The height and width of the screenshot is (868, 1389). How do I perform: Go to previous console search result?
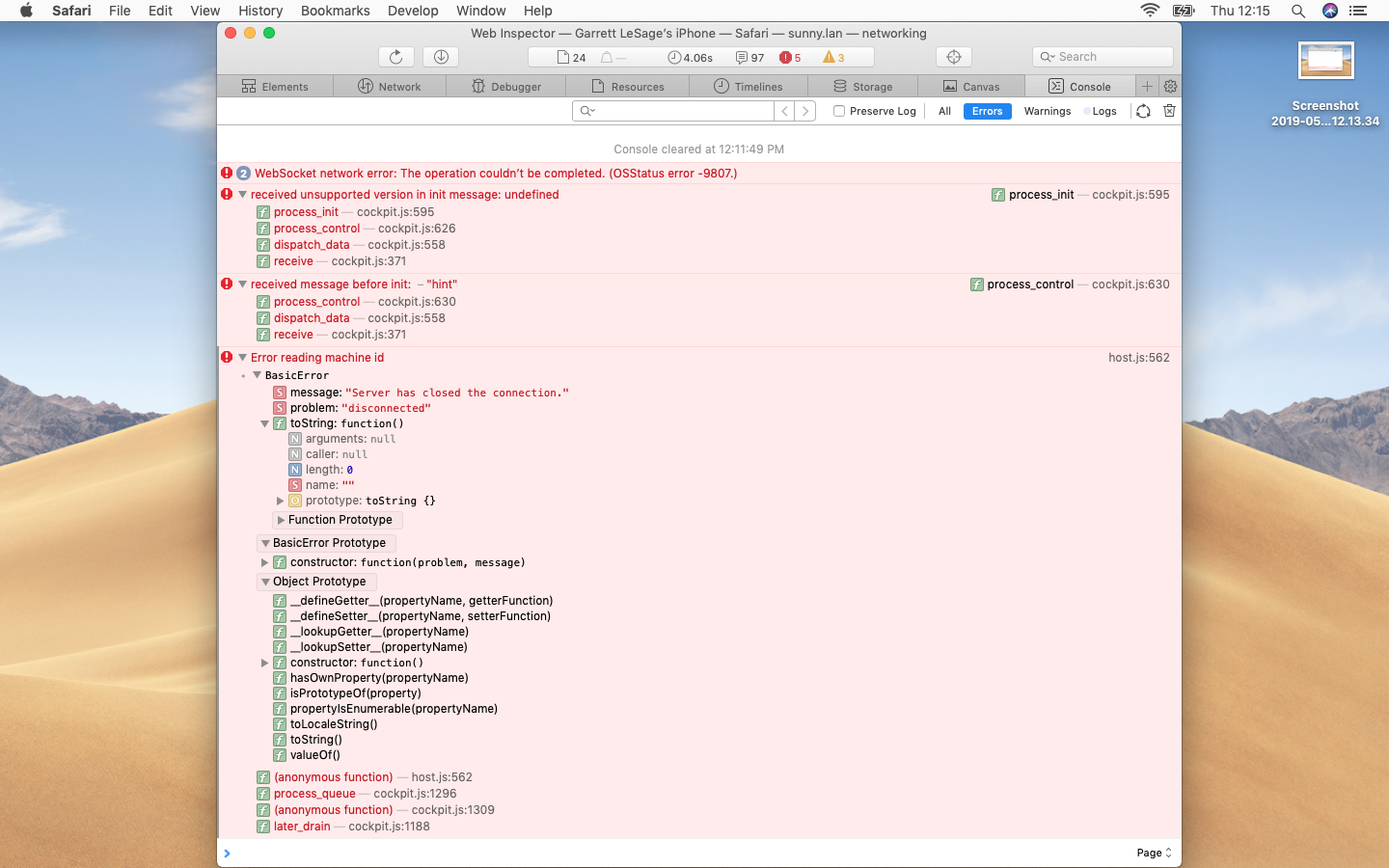click(785, 111)
